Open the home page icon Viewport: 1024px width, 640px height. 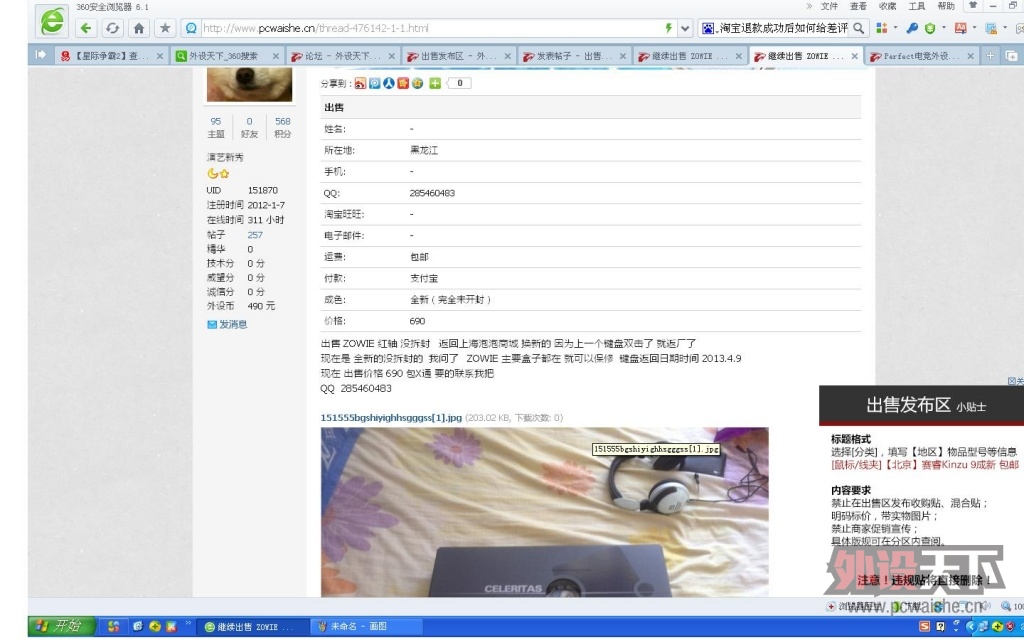point(138,28)
